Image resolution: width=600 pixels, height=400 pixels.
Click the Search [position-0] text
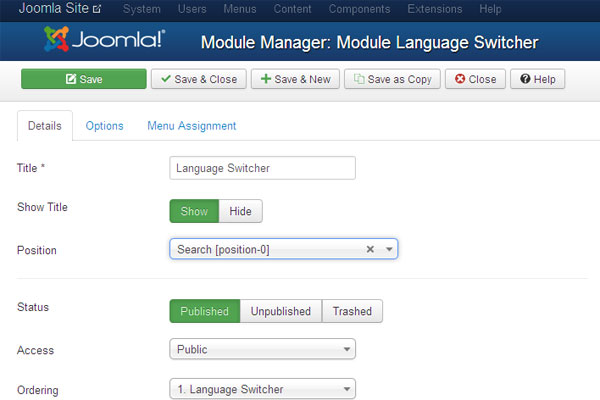(223, 250)
